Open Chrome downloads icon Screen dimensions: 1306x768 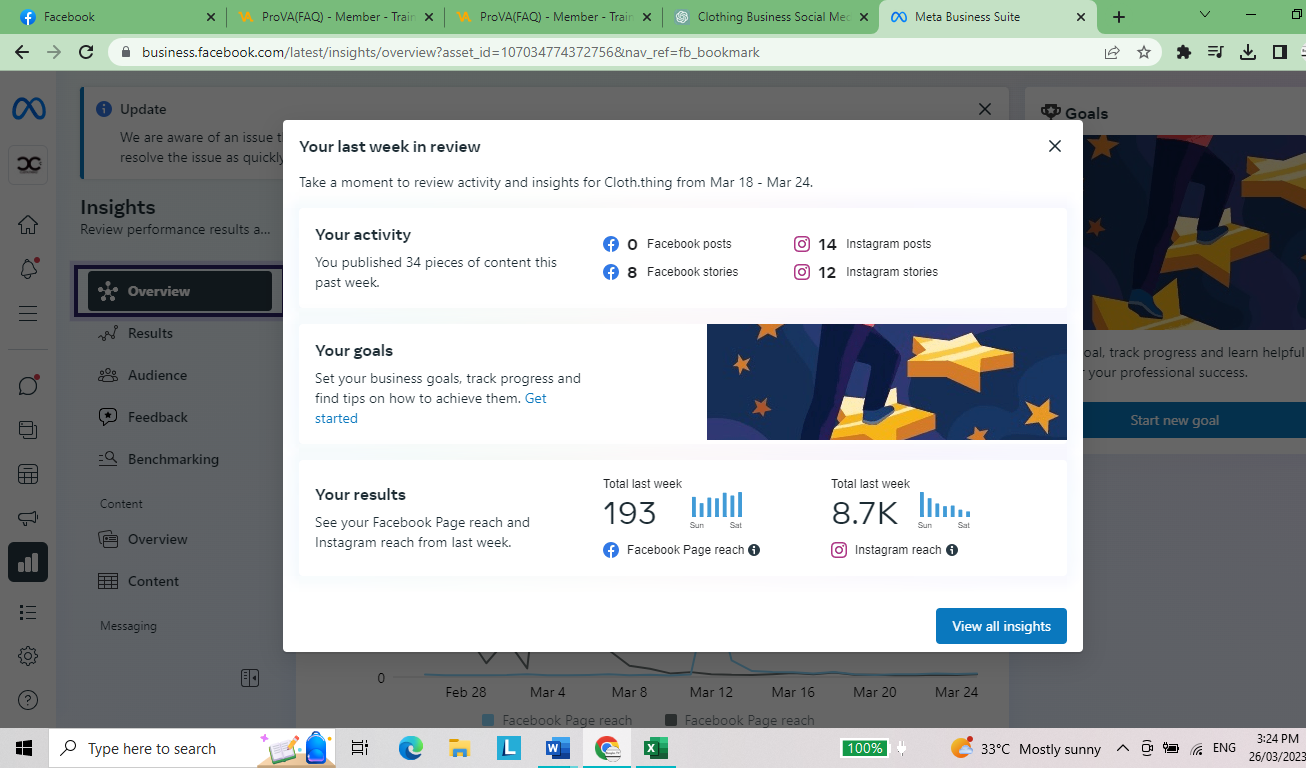point(1248,52)
